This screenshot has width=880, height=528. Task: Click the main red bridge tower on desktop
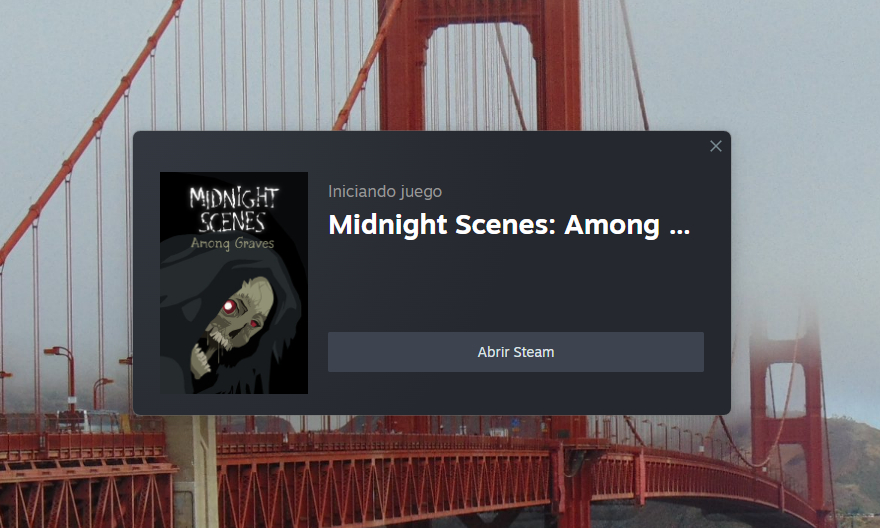click(480, 65)
